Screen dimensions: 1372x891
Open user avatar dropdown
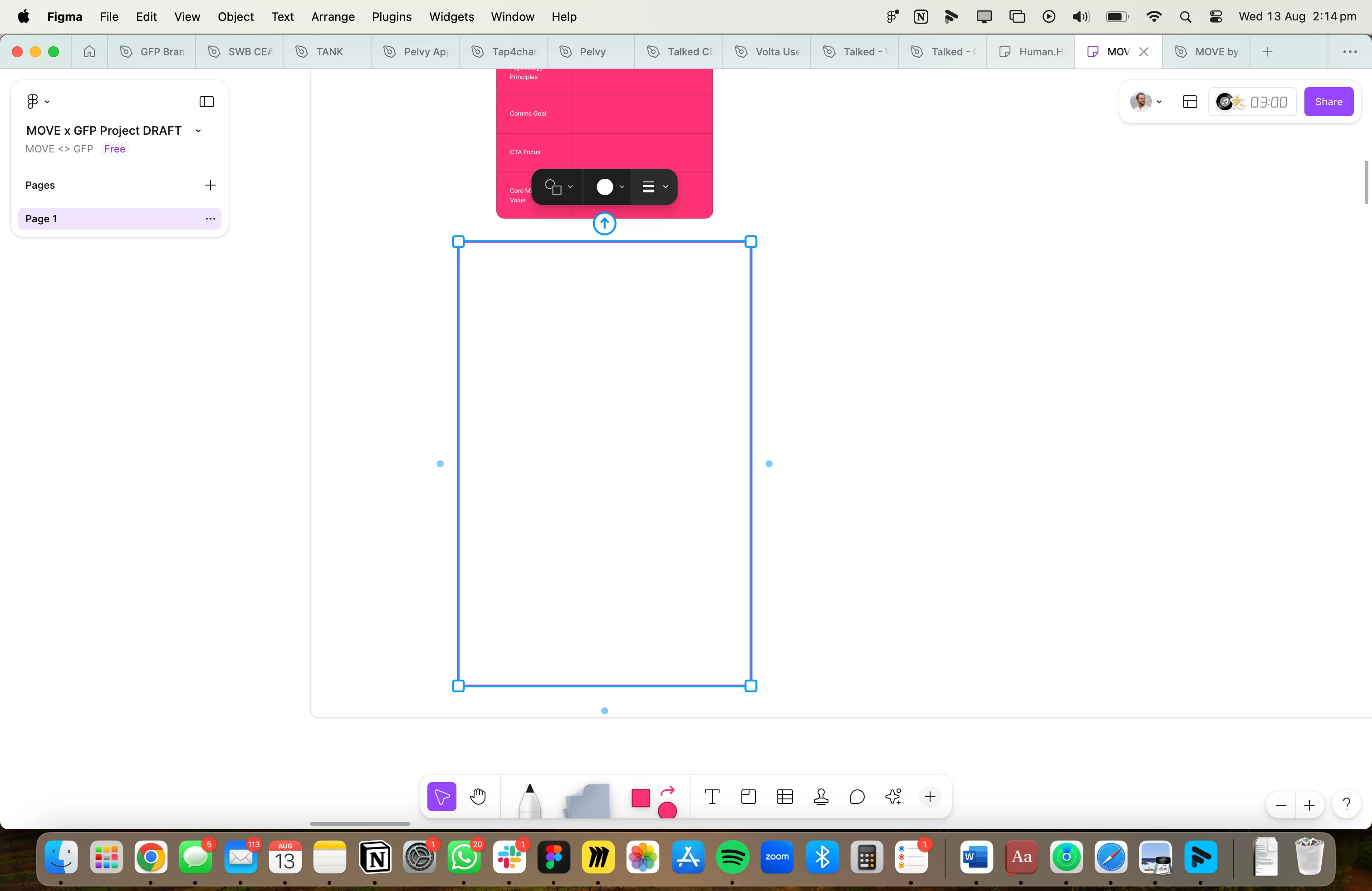(x=1146, y=102)
